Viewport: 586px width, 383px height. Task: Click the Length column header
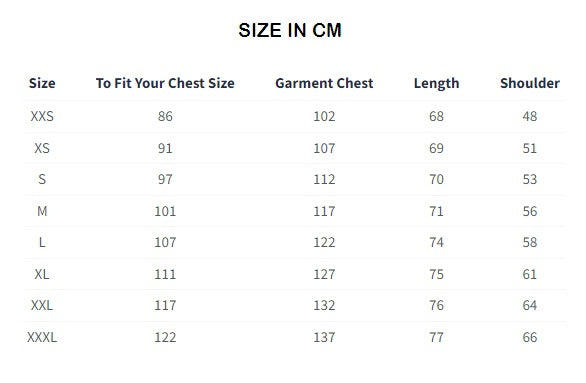(x=436, y=83)
